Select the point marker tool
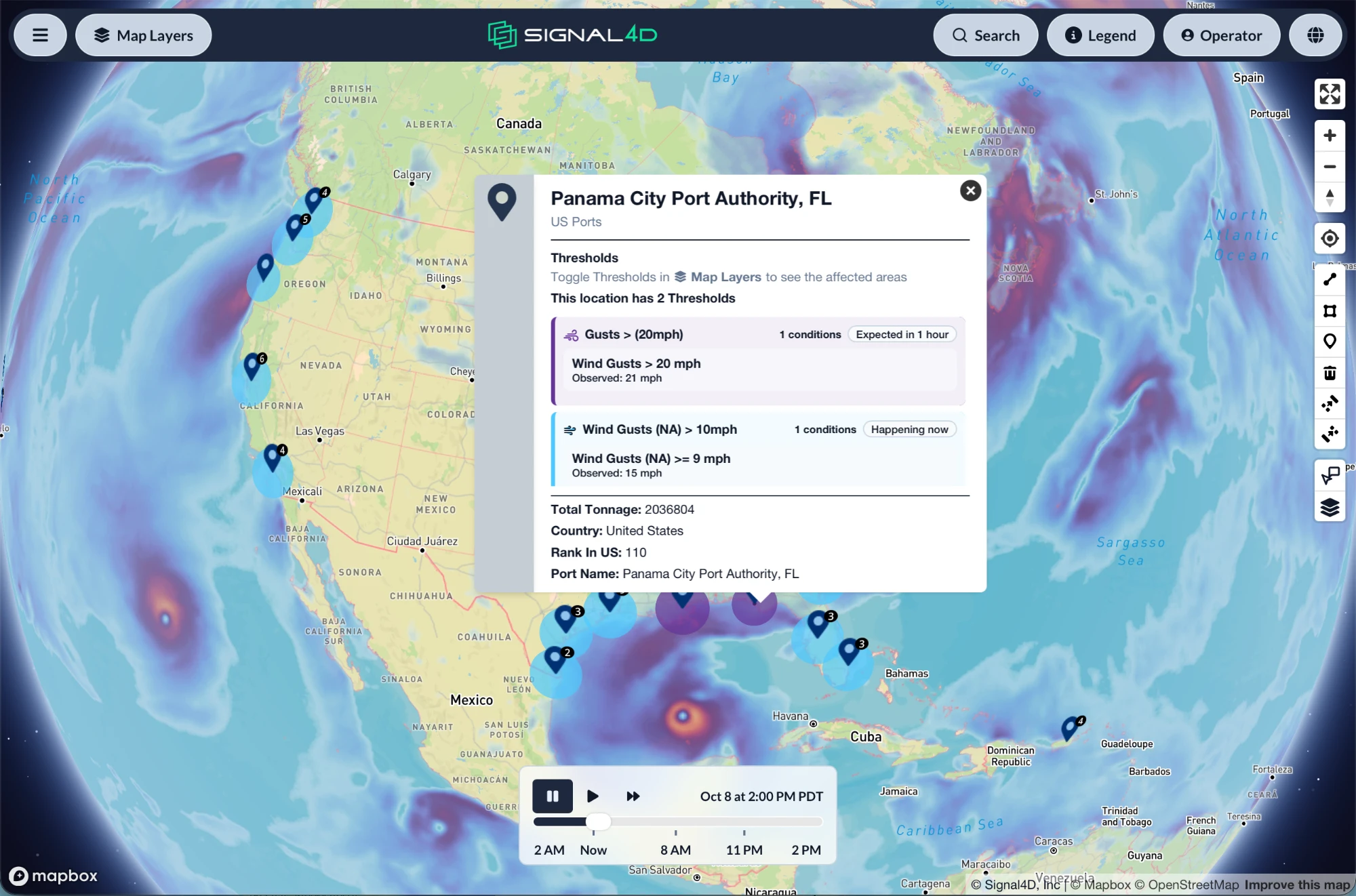The width and height of the screenshot is (1356, 896). point(1330,342)
